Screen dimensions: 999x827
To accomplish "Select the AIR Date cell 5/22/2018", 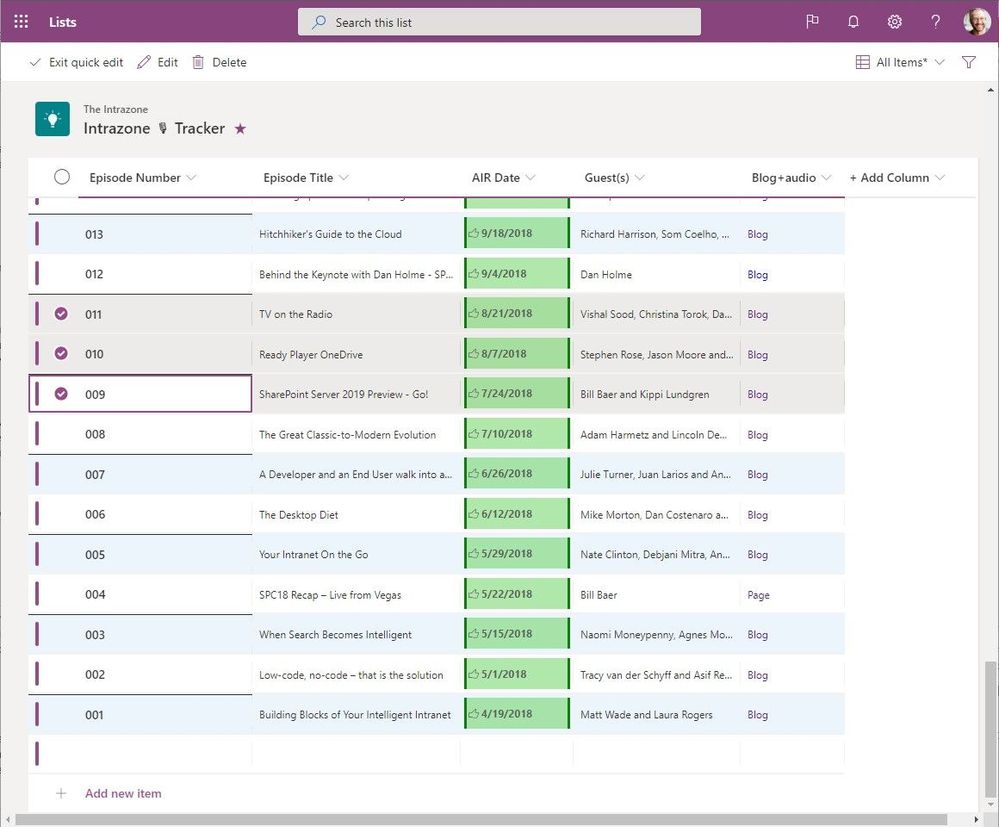I will pos(517,594).
